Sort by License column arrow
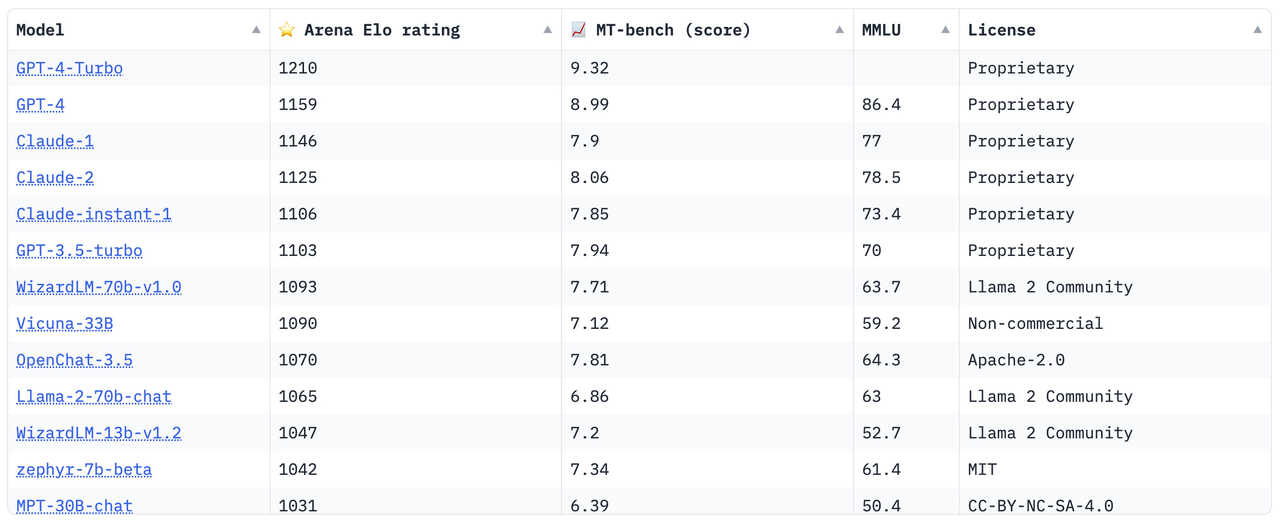Image resolution: width=1280 pixels, height=522 pixels. point(1258,30)
